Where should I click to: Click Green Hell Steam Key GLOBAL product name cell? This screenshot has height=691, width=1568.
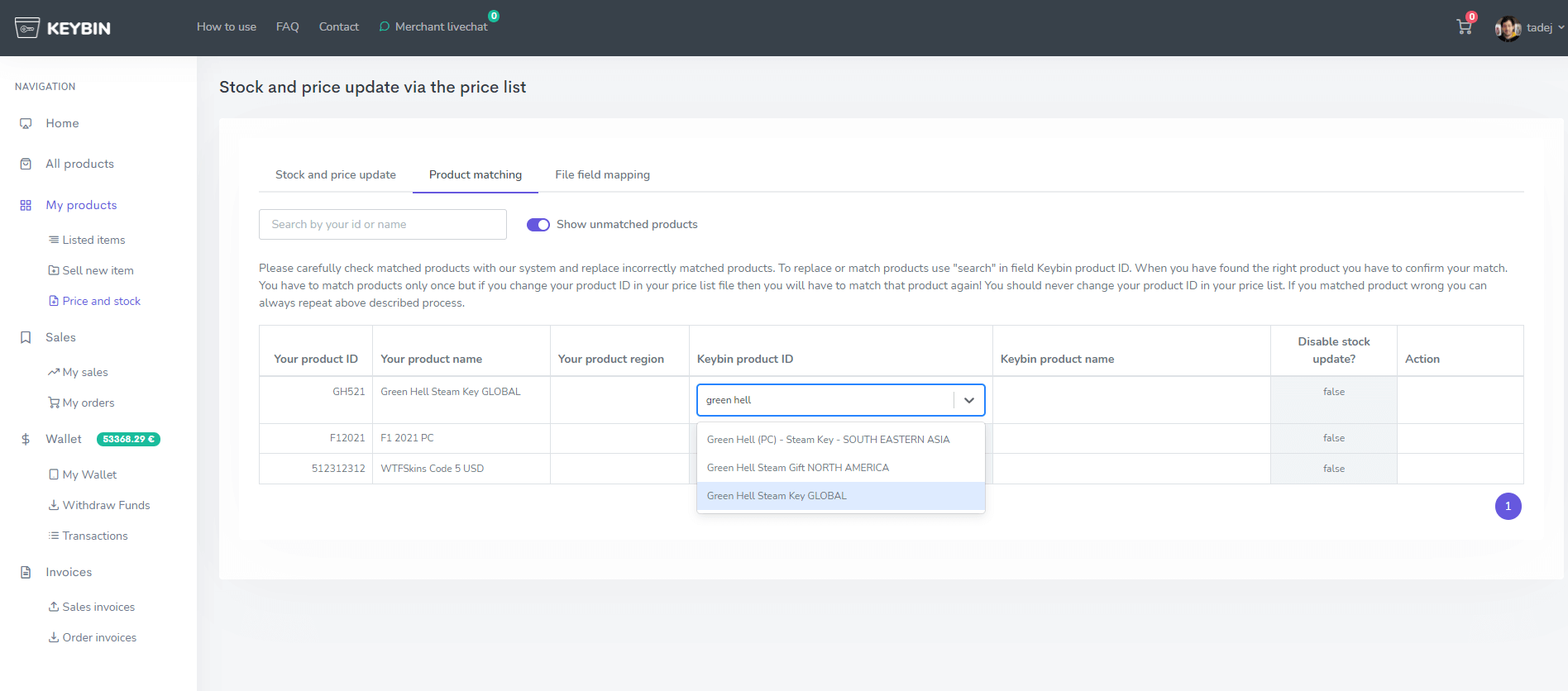(461, 400)
